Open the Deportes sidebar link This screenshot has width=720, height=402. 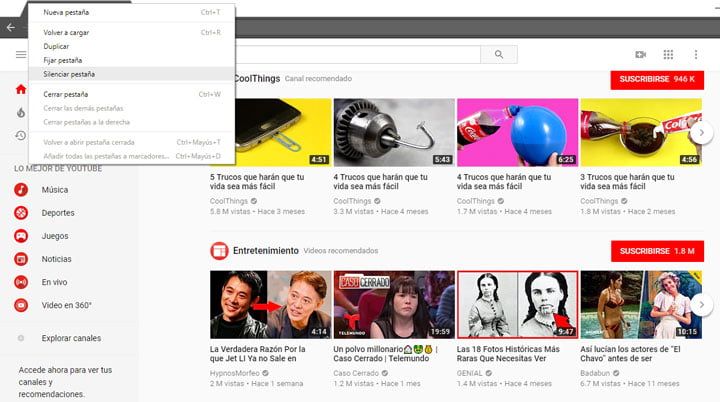(58, 213)
